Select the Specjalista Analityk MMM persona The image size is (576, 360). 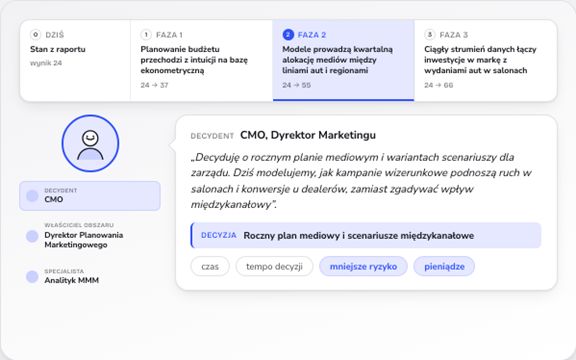click(x=90, y=276)
